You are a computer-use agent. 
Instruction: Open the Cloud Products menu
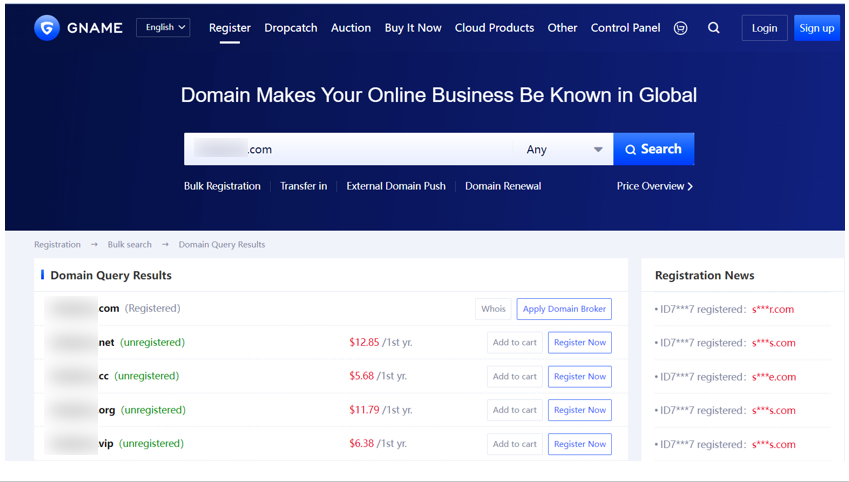(494, 28)
